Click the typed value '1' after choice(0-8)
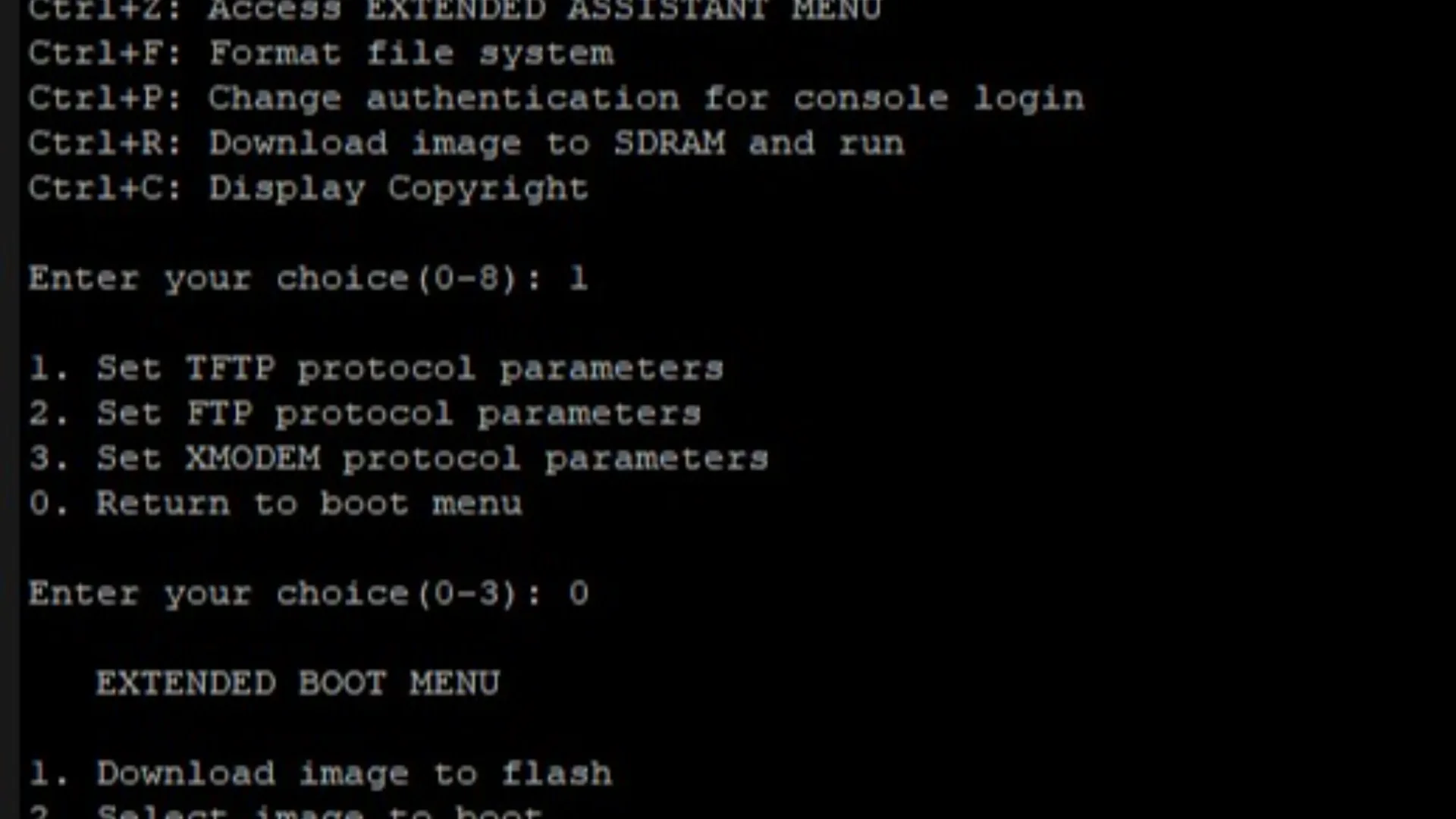 tap(579, 278)
